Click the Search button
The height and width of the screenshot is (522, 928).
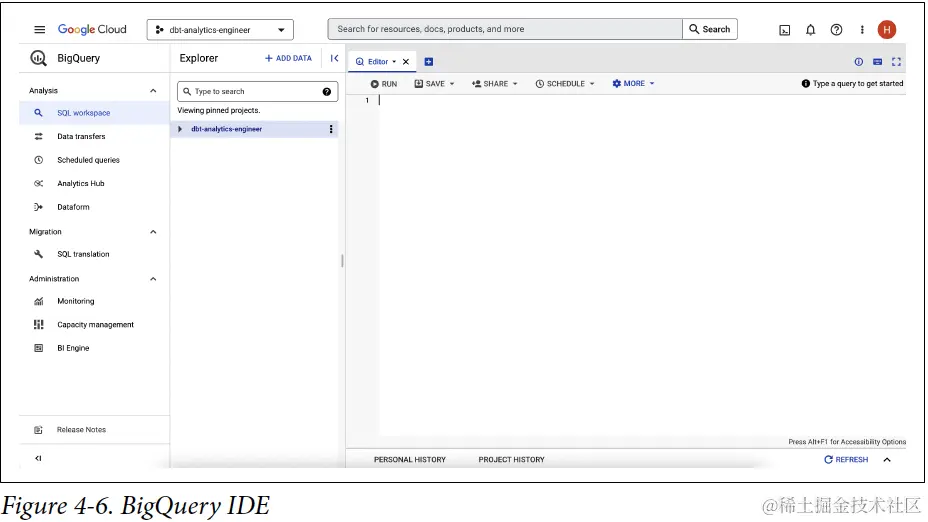(x=710, y=29)
